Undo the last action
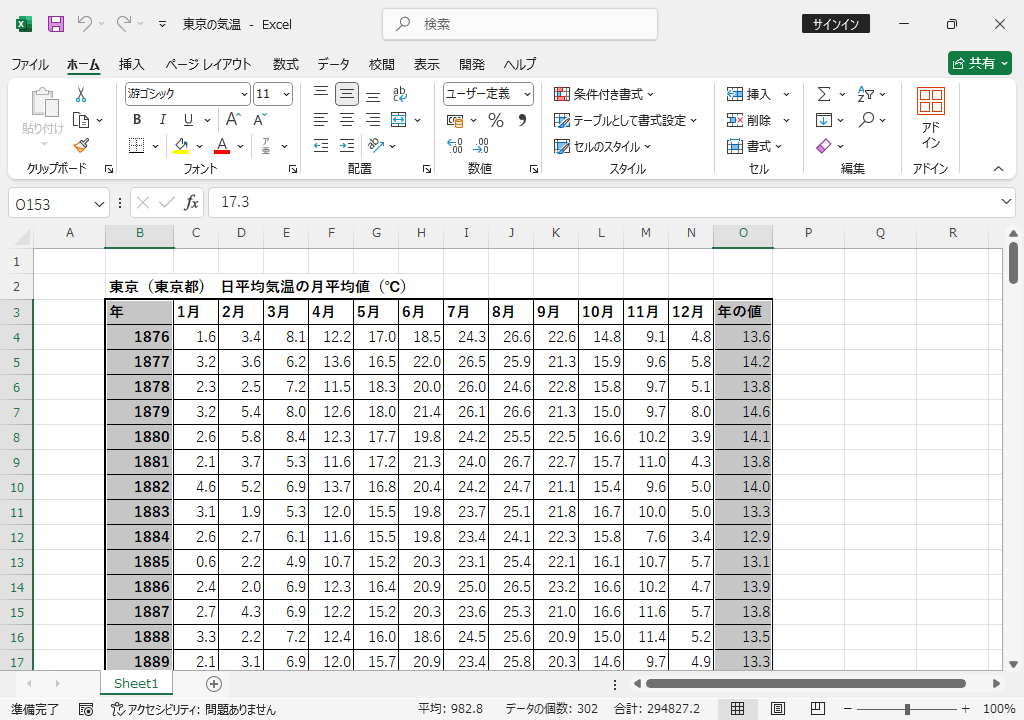 [x=84, y=24]
